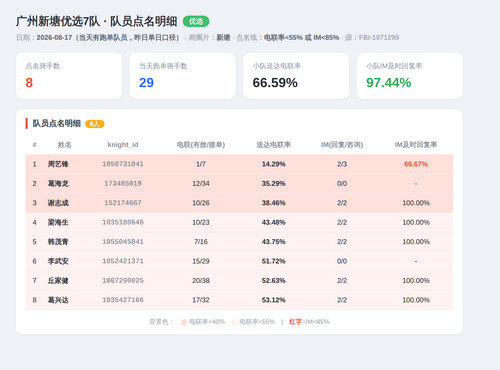This screenshot has height=370, width=500.
Task: Select the rider name 丘家健
Action: pos(58,281)
